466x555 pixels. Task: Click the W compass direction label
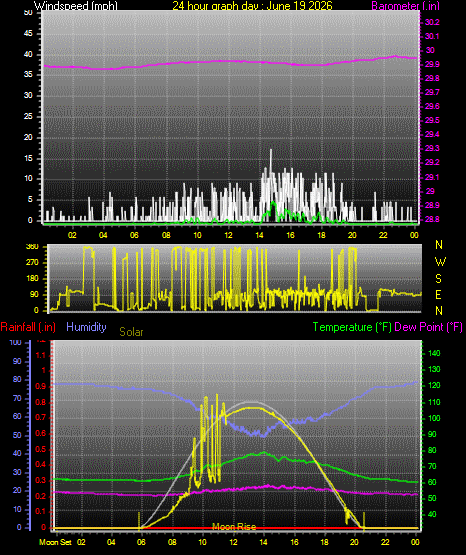pos(440,262)
